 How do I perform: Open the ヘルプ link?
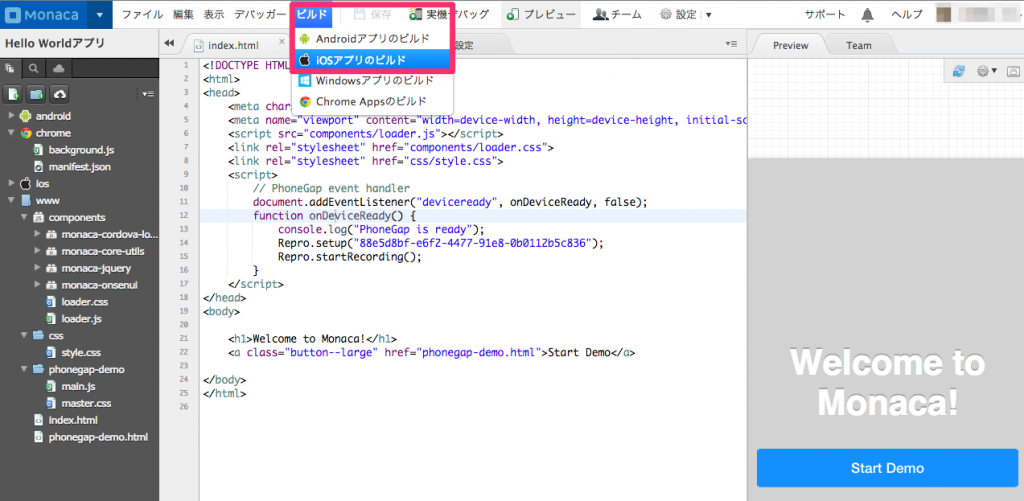pyautogui.click(x=907, y=14)
